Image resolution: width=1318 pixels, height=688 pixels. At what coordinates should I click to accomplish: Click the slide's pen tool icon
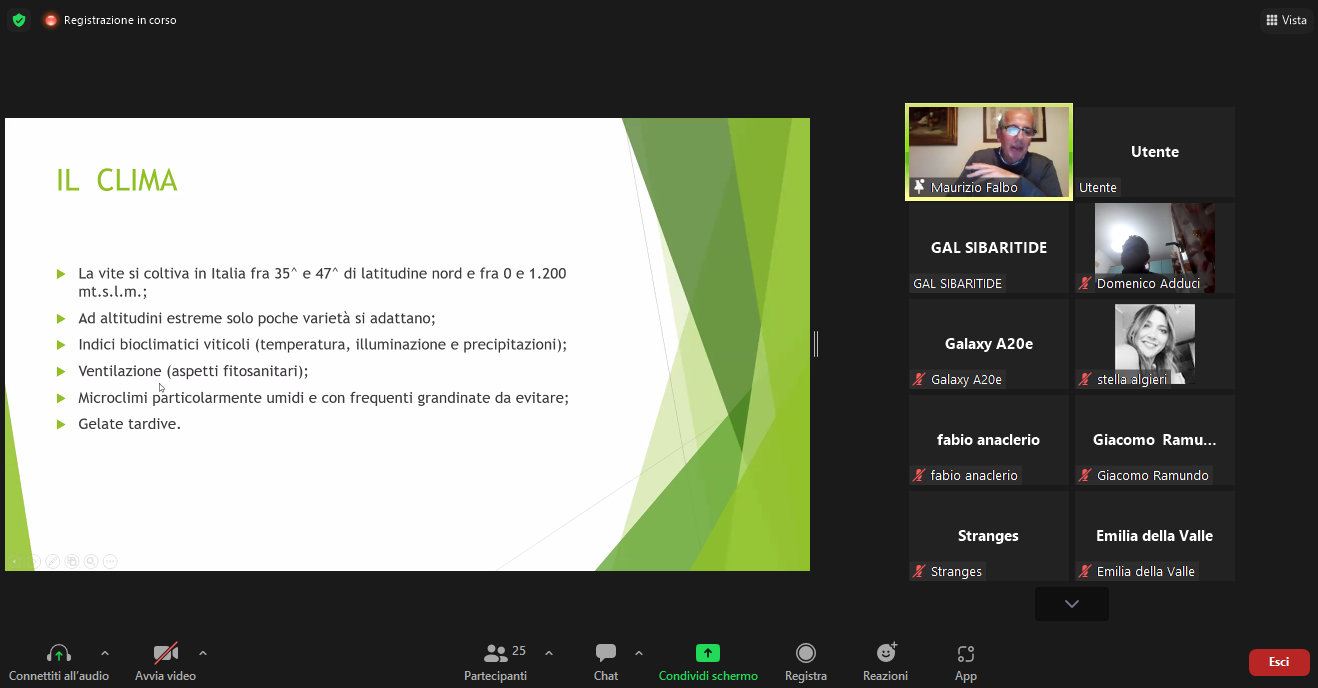tap(52, 561)
